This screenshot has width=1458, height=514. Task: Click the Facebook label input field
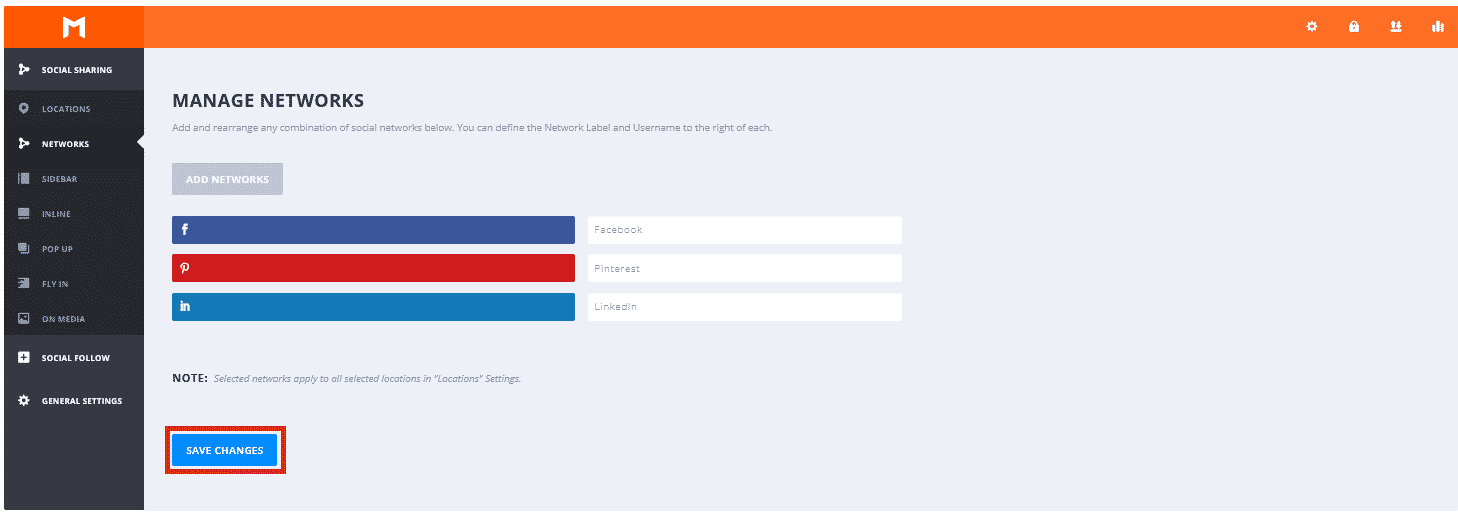pyautogui.click(x=745, y=230)
